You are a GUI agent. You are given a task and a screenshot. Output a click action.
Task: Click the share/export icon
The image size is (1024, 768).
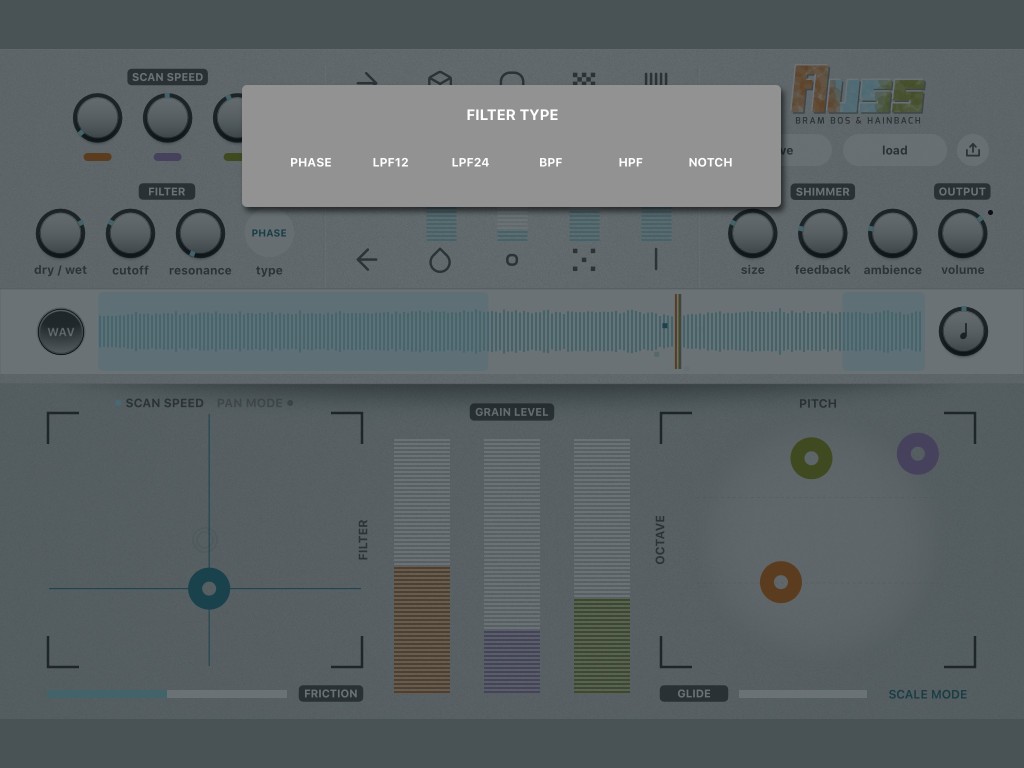click(972, 150)
